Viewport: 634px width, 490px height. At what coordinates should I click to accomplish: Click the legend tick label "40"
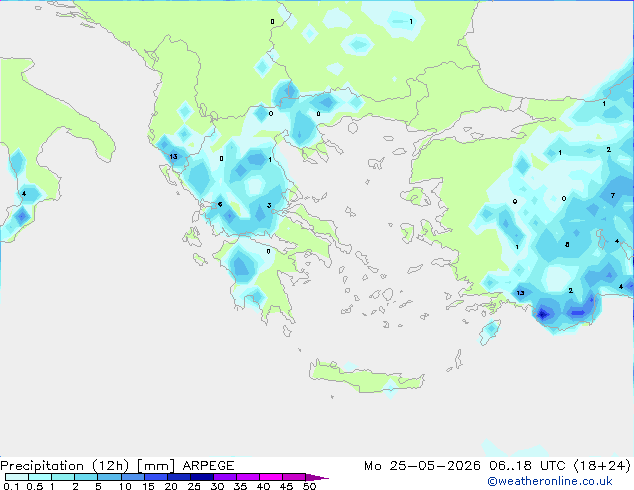pos(263,486)
